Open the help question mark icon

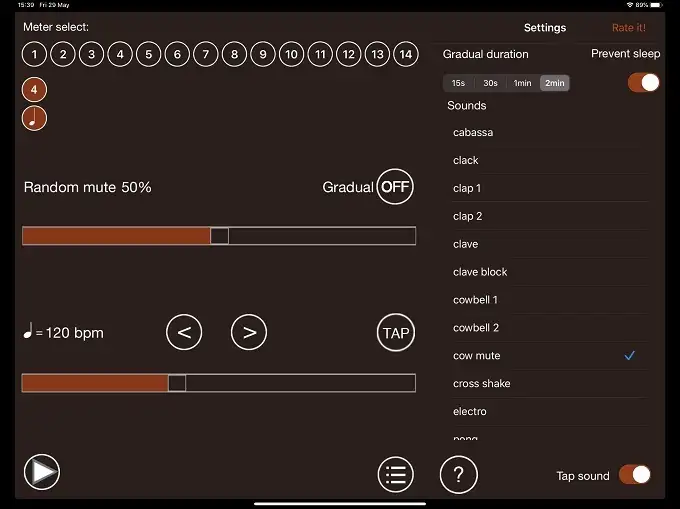coord(458,475)
